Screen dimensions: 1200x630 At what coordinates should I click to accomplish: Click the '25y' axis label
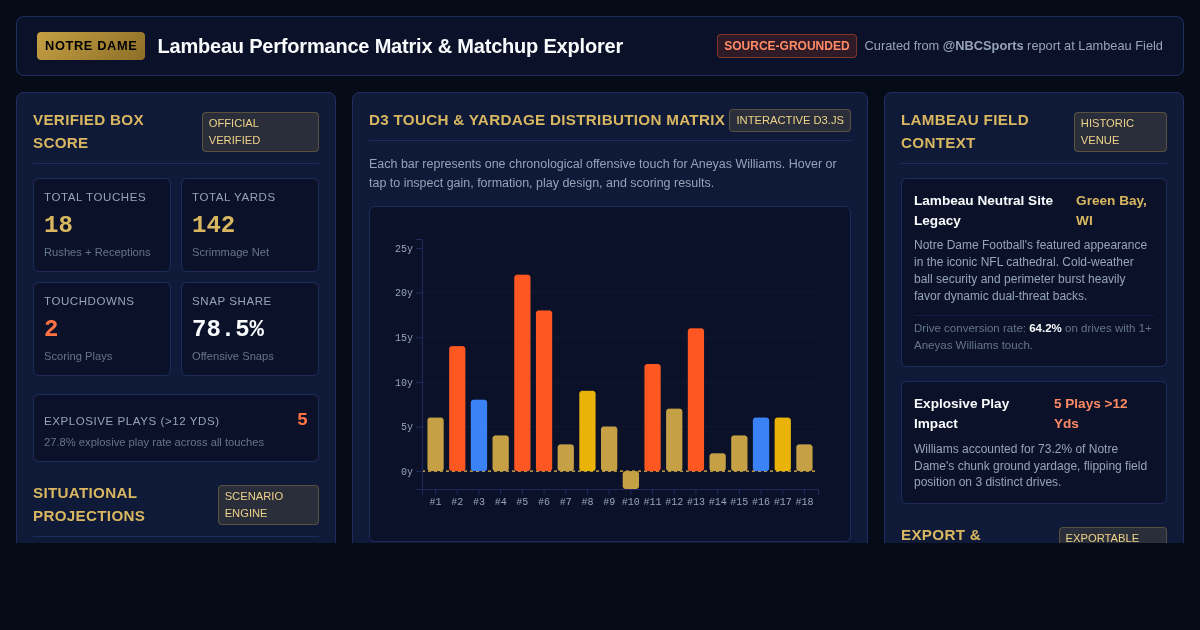tap(404, 249)
